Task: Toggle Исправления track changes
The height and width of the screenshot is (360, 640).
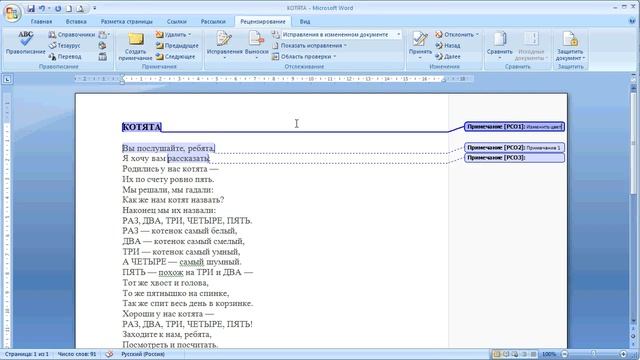Action: 224,44
